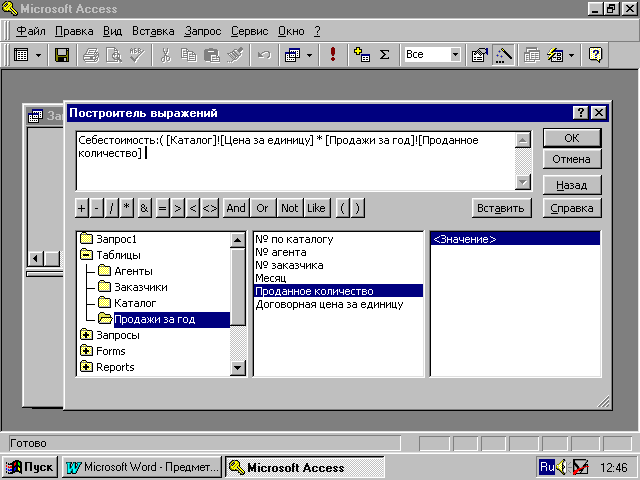Screen dimensions: 640x480
Task: Click the Print toolbar icon
Action: [91, 55]
